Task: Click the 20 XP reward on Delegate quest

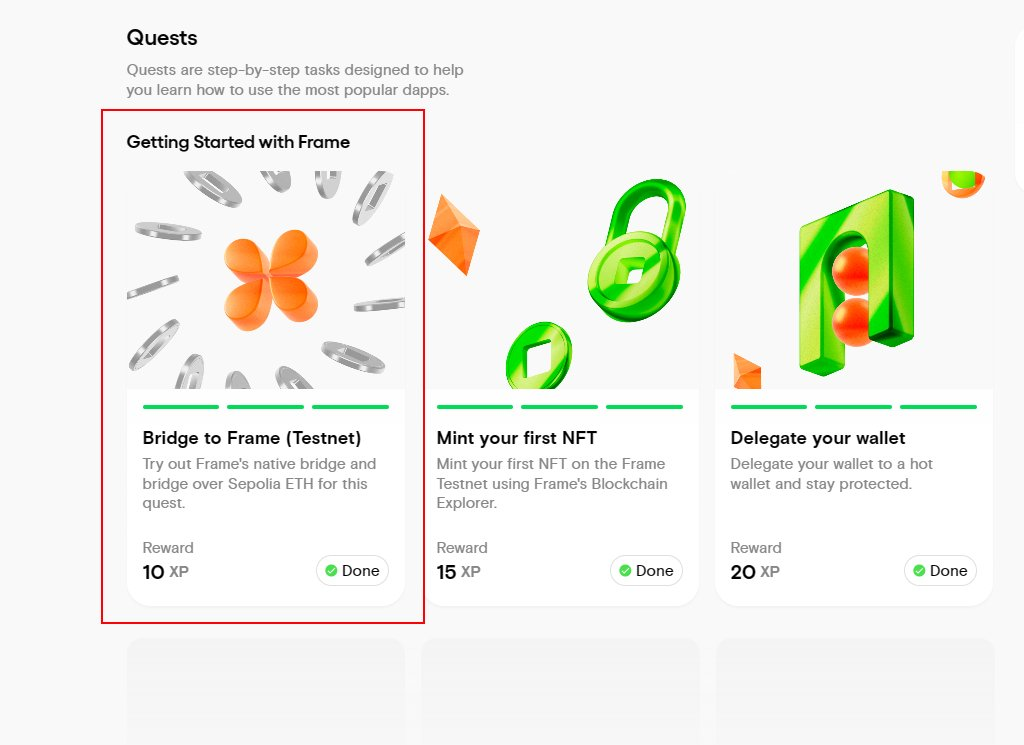Action: point(753,572)
